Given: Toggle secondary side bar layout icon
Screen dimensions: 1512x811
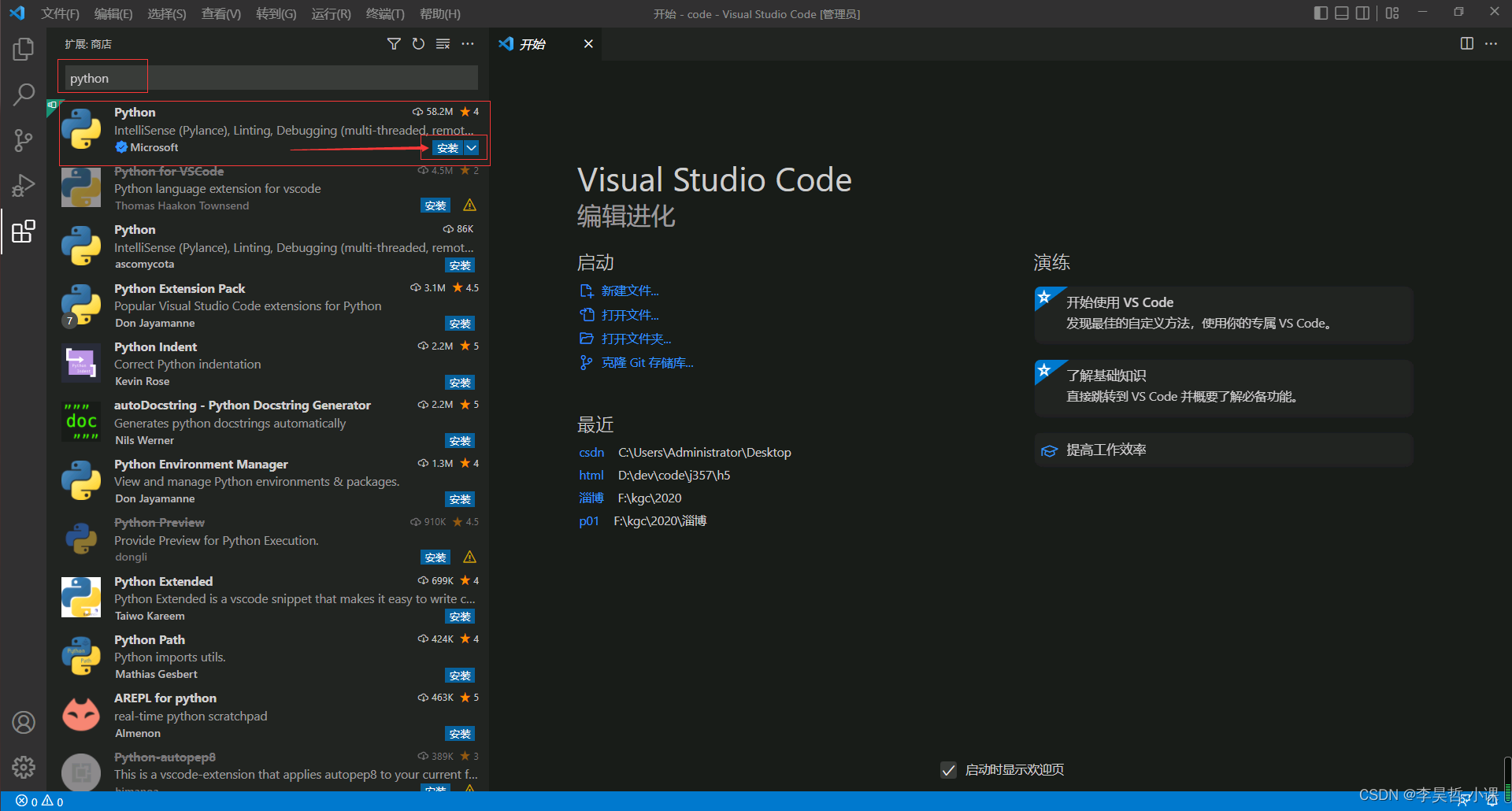Looking at the screenshot, I should pyautogui.click(x=1362, y=13).
